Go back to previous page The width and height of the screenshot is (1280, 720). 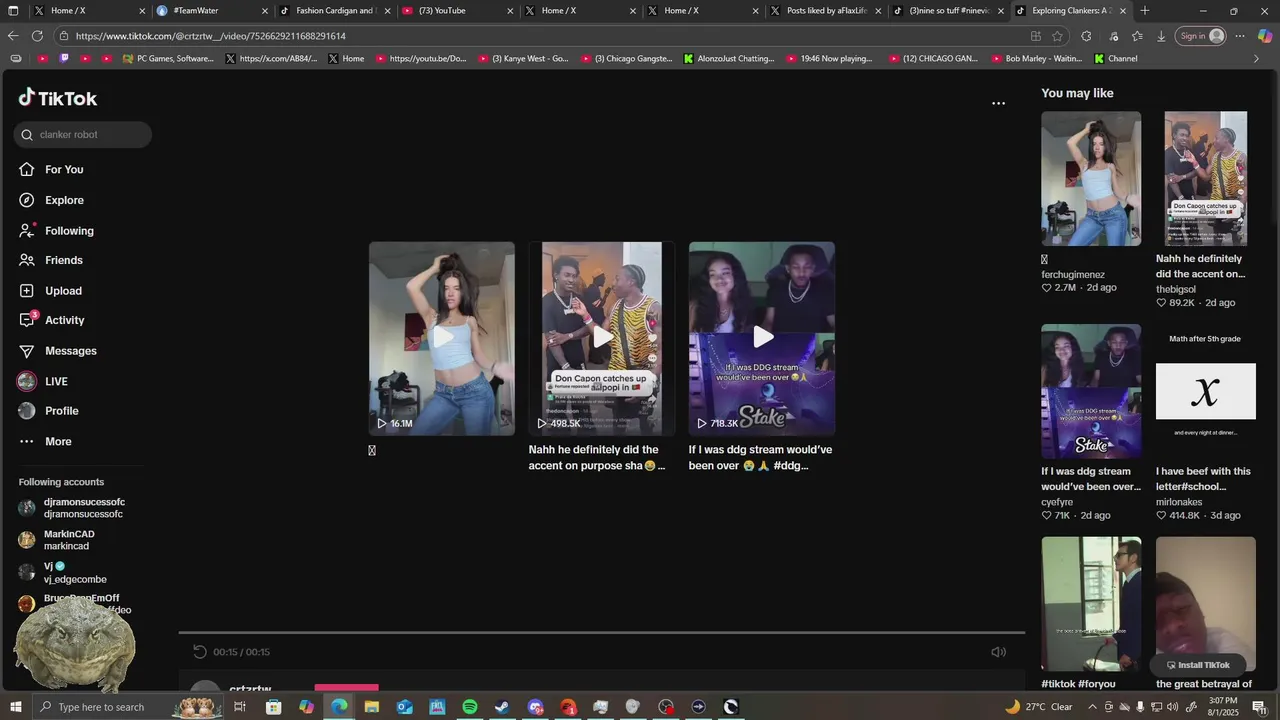13,36
